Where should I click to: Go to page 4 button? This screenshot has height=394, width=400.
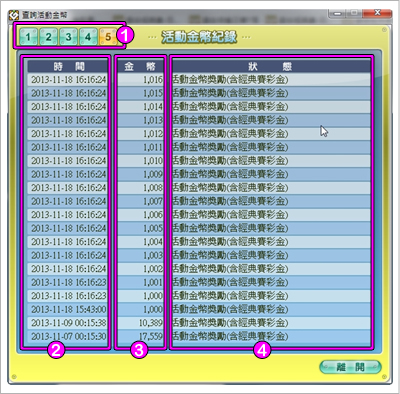[88, 36]
